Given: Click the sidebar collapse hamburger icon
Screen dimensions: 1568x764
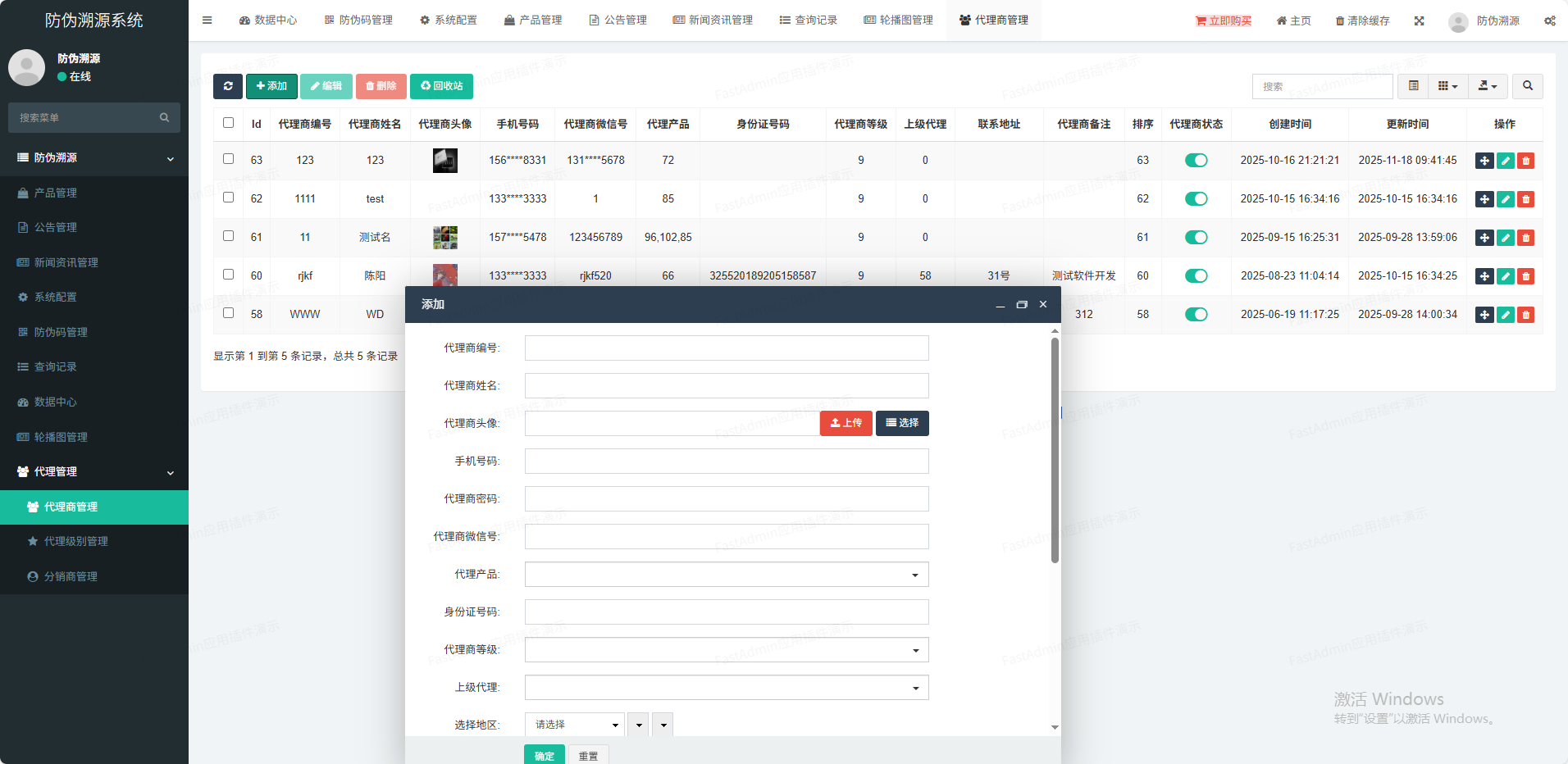Looking at the screenshot, I should pyautogui.click(x=207, y=20).
